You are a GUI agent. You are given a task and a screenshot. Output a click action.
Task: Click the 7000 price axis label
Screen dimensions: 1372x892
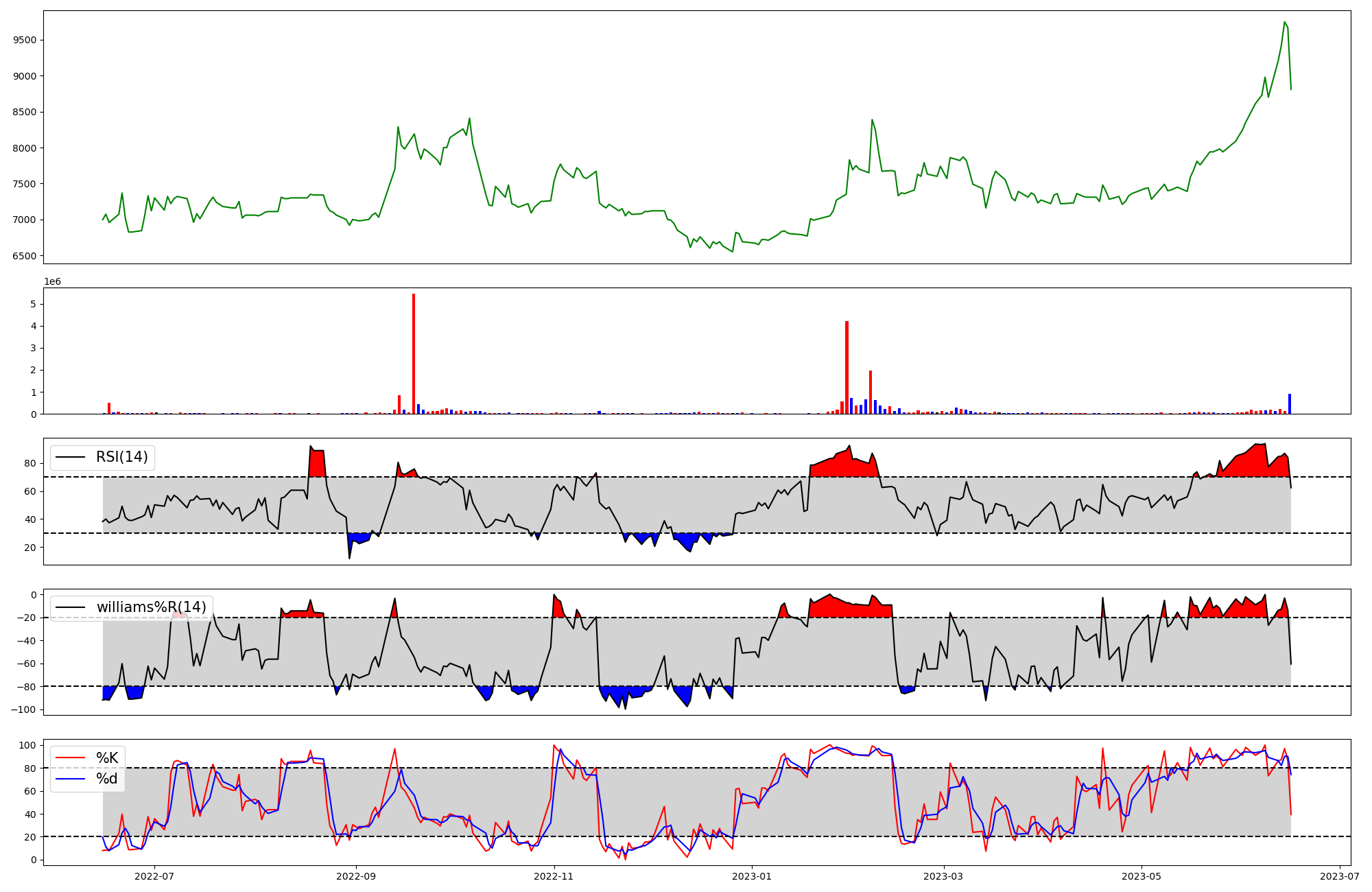pyautogui.click(x=25, y=220)
